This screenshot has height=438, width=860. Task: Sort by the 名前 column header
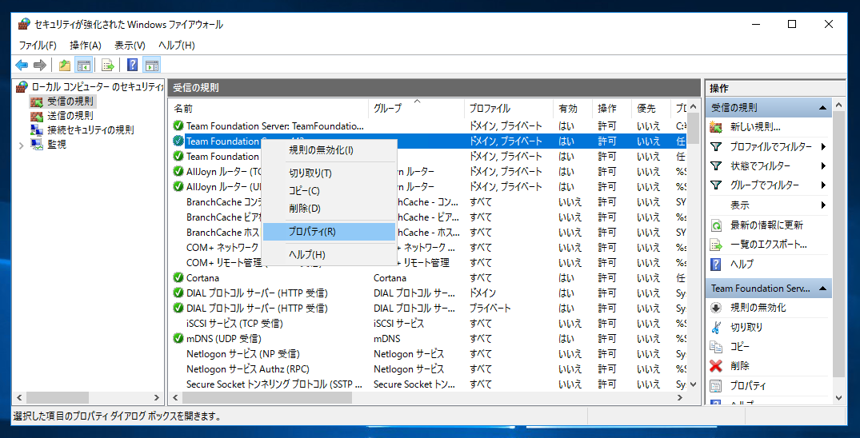pos(269,109)
